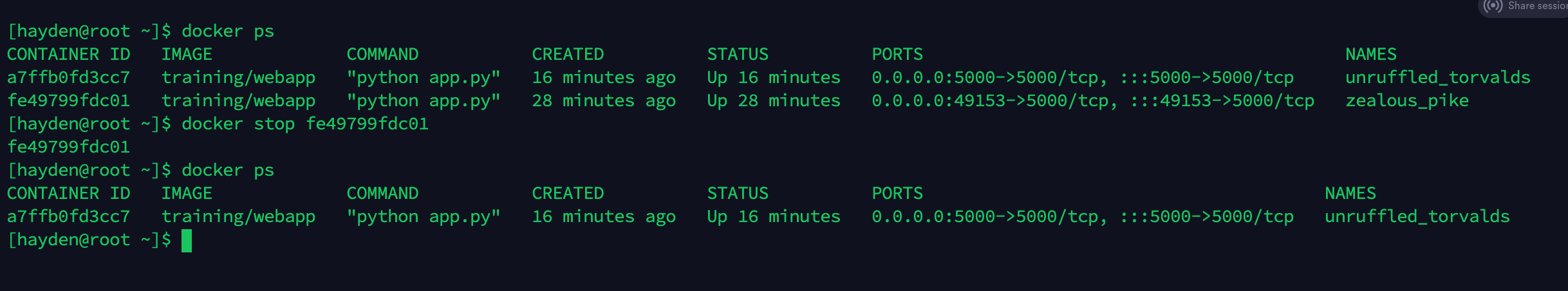Click the "docker stop fe49799fdc01" command text
The height and width of the screenshot is (291, 1568).
[x=304, y=124]
